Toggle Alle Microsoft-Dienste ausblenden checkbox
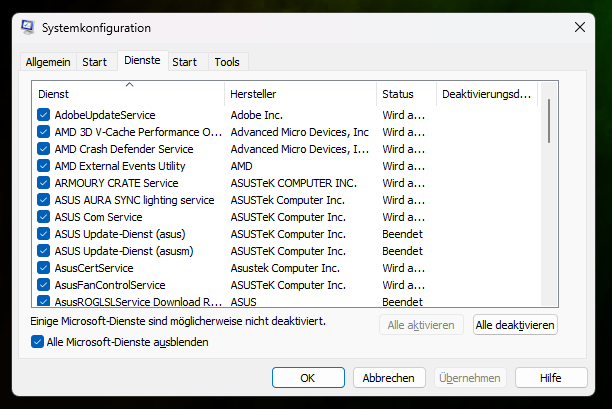612x409 pixels. [37, 342]
